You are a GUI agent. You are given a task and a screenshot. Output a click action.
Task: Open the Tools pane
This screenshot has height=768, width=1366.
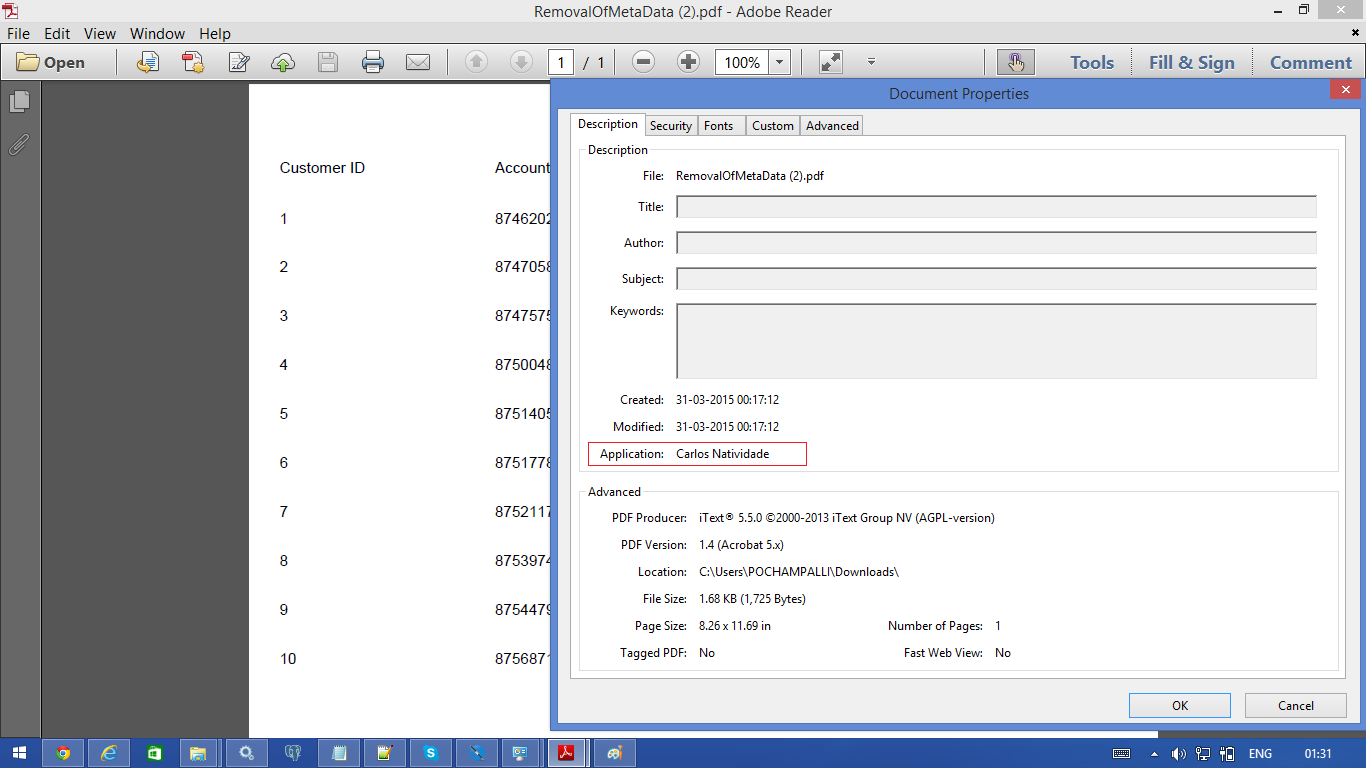[1091, 62]
